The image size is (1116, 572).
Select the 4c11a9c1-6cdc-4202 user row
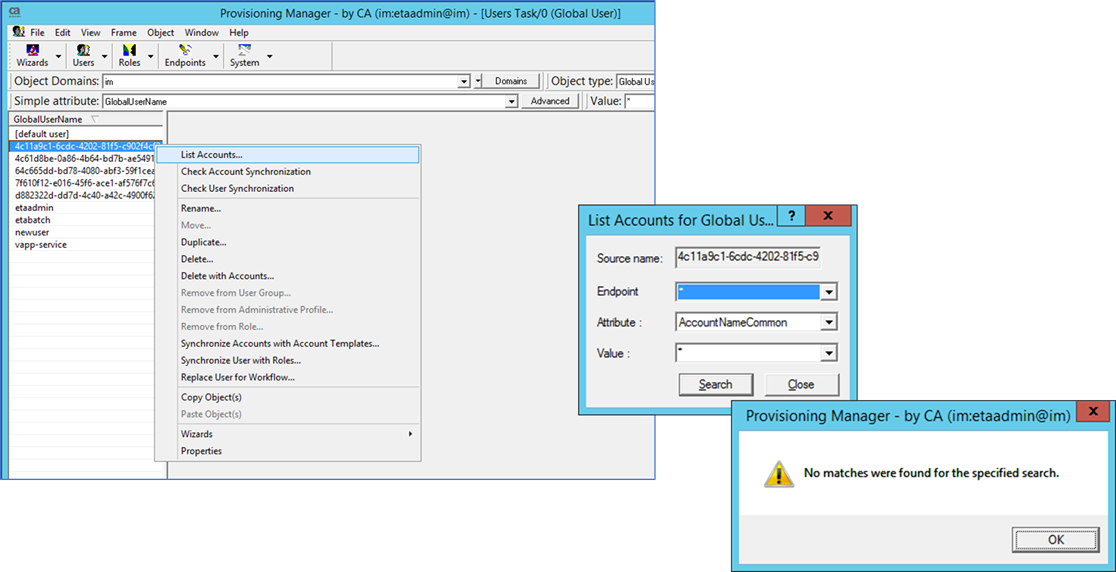pyautogui.click(x=87, y=146)
